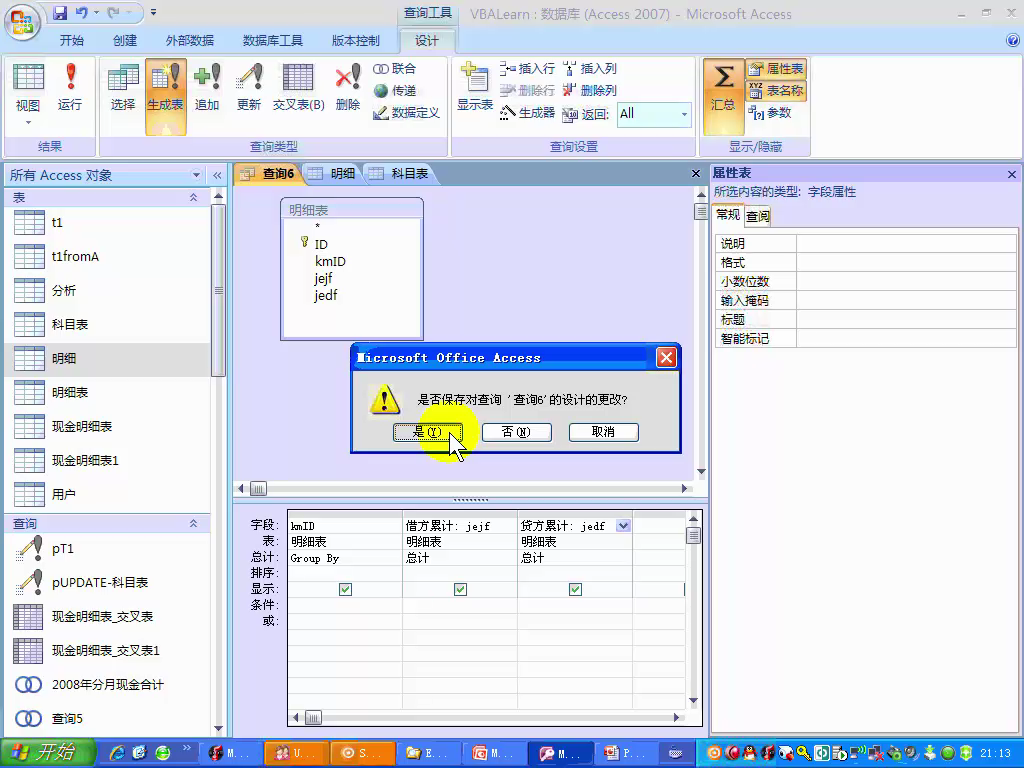Switch to the 明细 document tab
This screenshot has height=768, width=1024.
click(332, 174)
